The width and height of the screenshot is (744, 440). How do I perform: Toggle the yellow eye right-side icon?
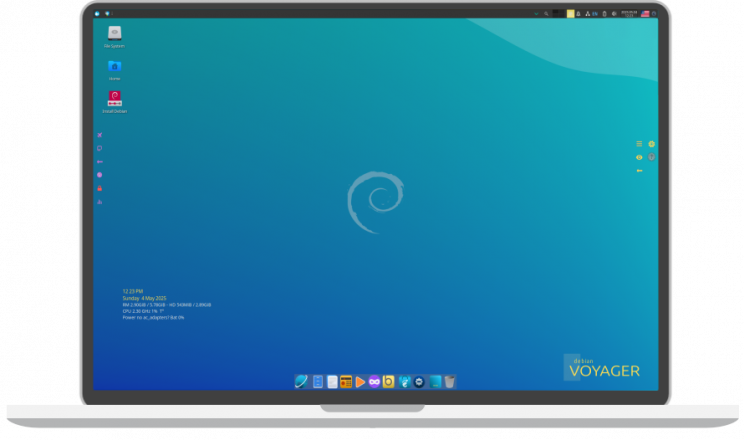[x=639, y=157]
